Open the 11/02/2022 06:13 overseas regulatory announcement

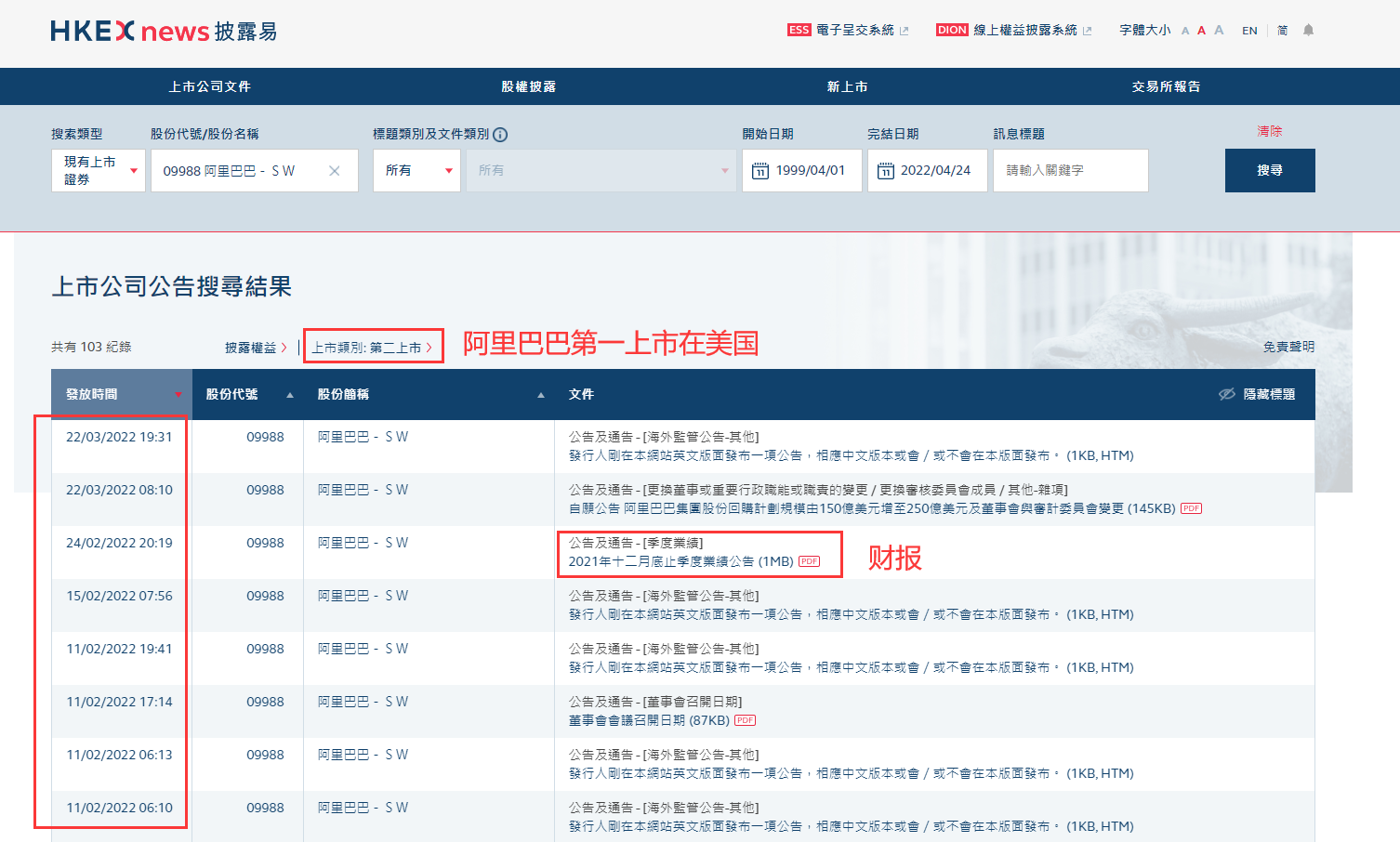pyautogui.click(x=851, y=773)
